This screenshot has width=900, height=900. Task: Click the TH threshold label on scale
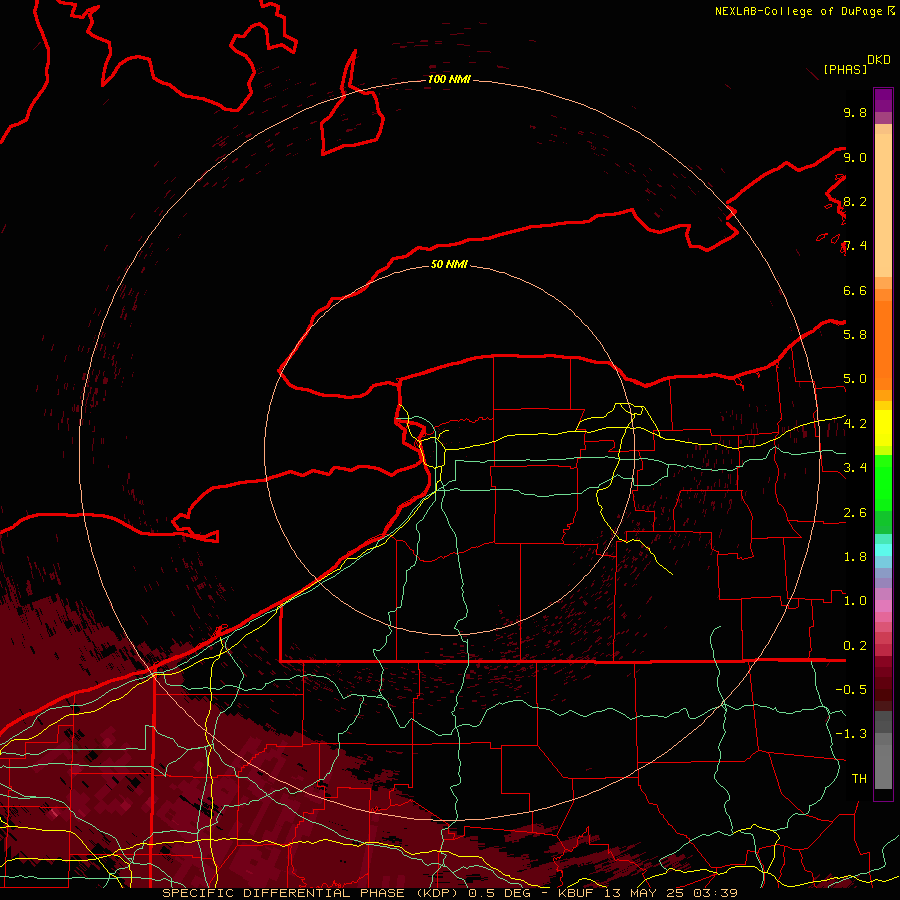tap(859, 779)
